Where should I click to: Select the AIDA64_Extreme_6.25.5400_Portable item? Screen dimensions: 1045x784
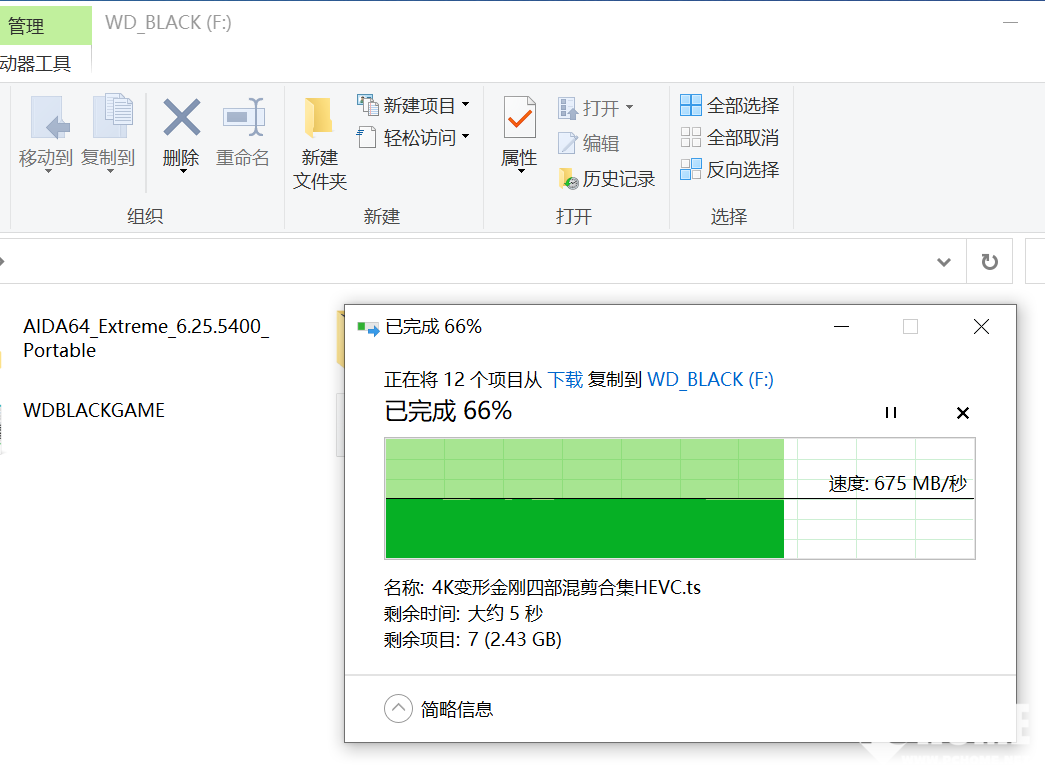[146, 338]
